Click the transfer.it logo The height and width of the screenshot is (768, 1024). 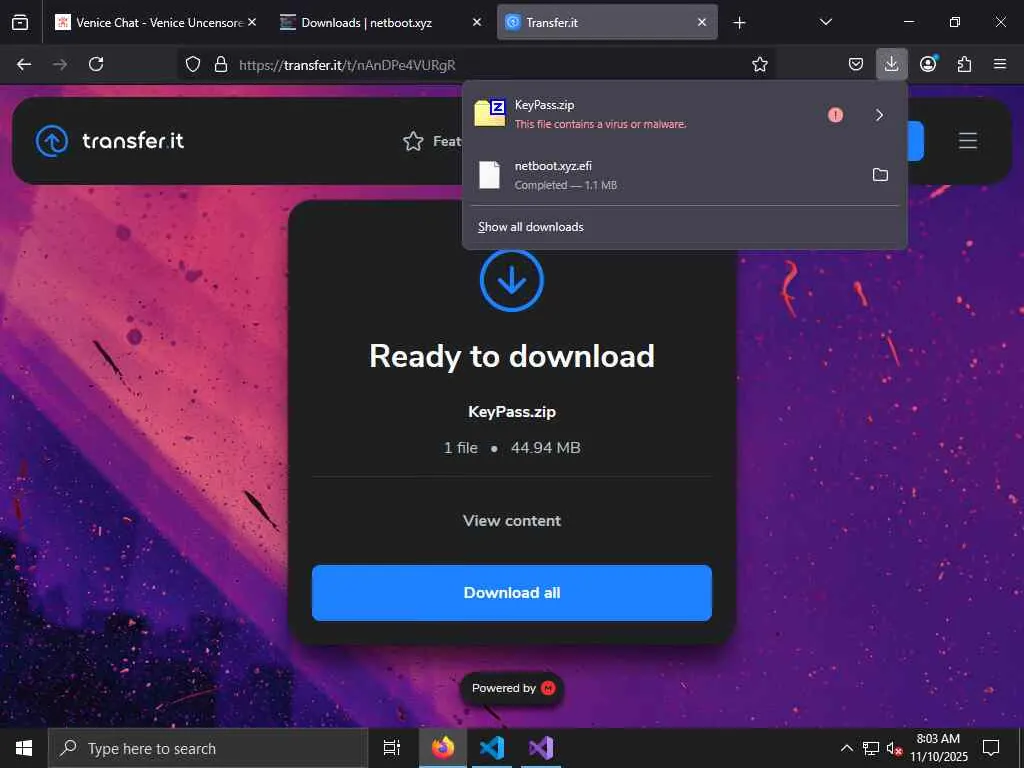110,140
